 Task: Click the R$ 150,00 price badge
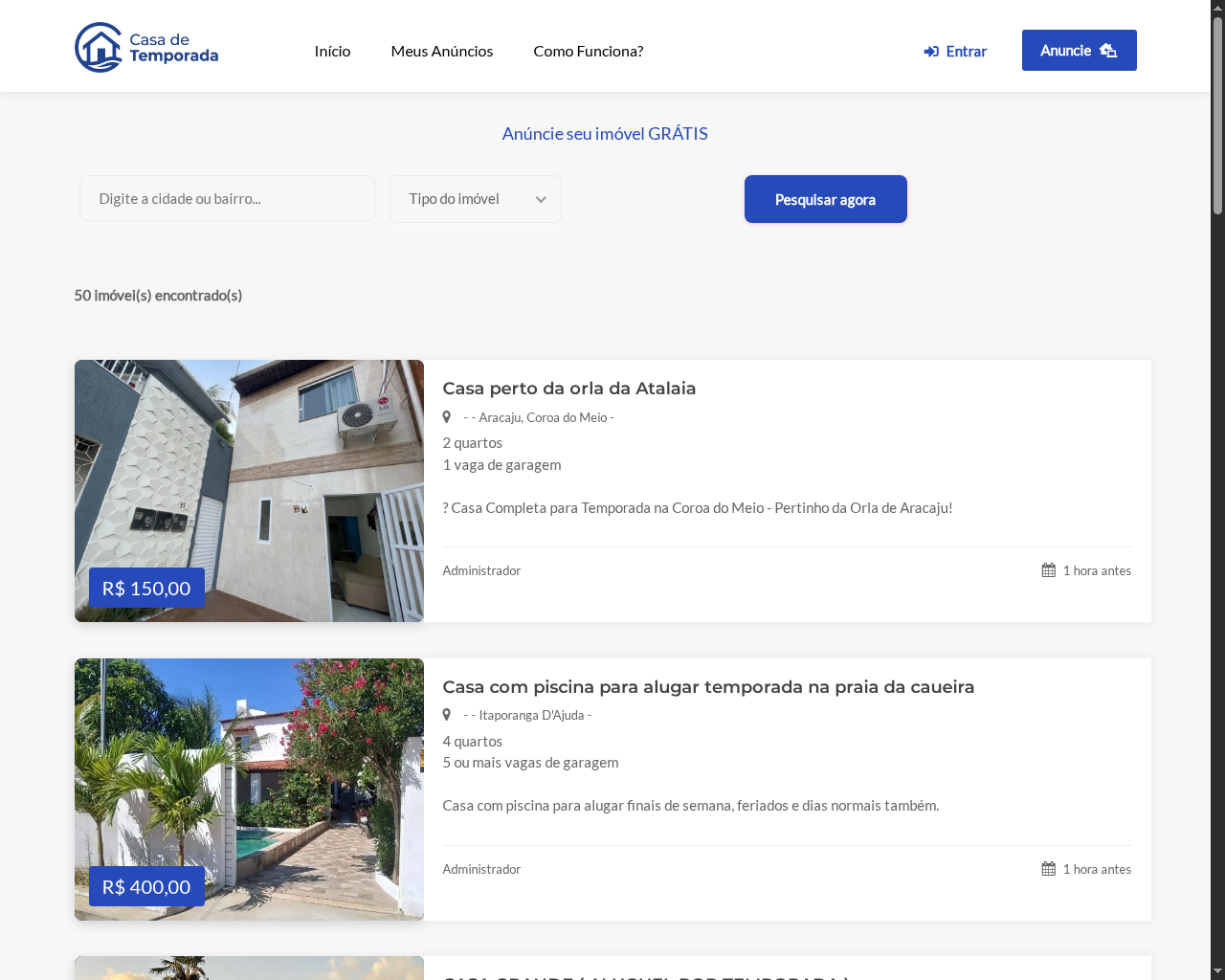click(x=146, y=589)
